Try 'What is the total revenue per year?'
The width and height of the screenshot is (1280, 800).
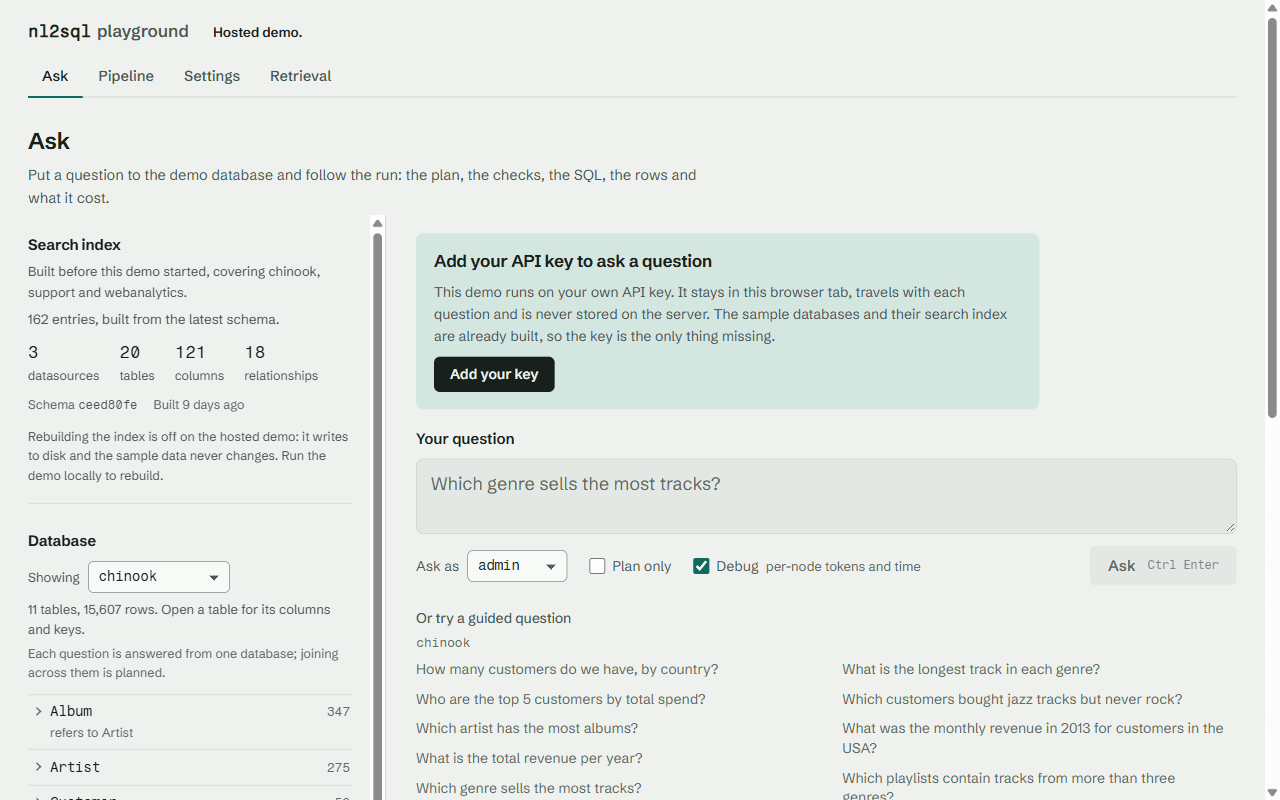tap(529, 758)
